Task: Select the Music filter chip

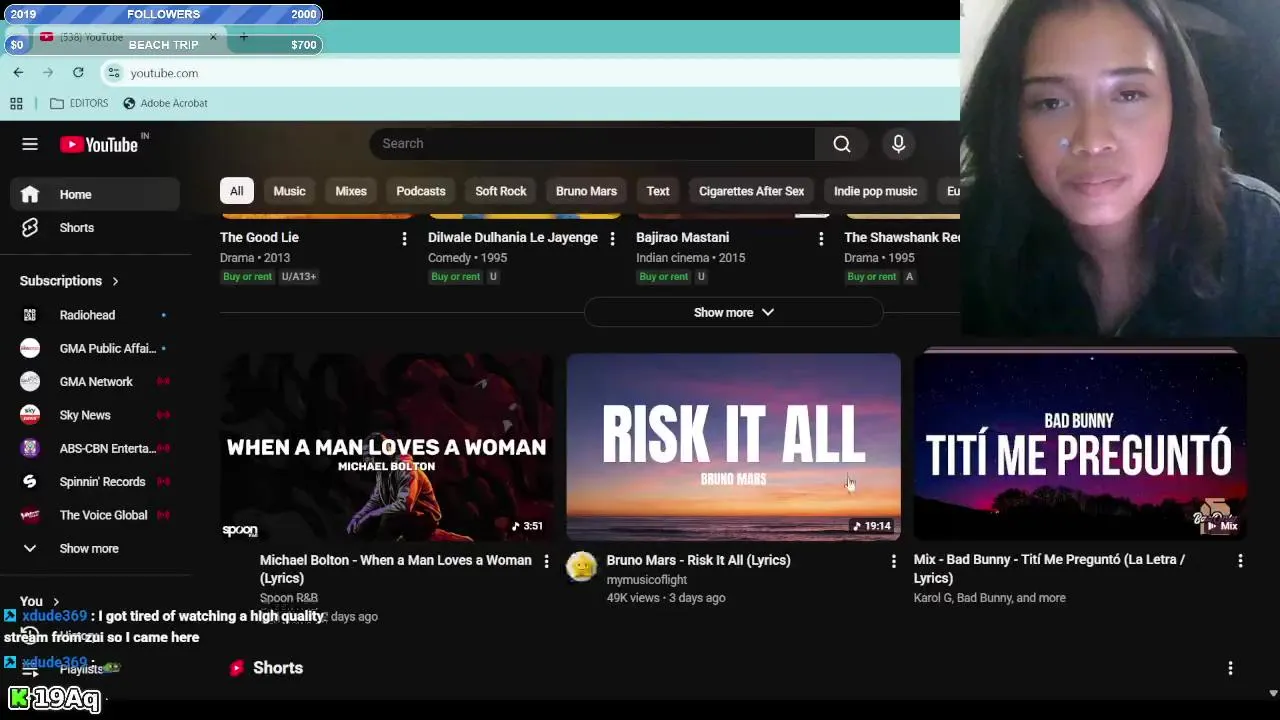Action: tap(289, 191)
